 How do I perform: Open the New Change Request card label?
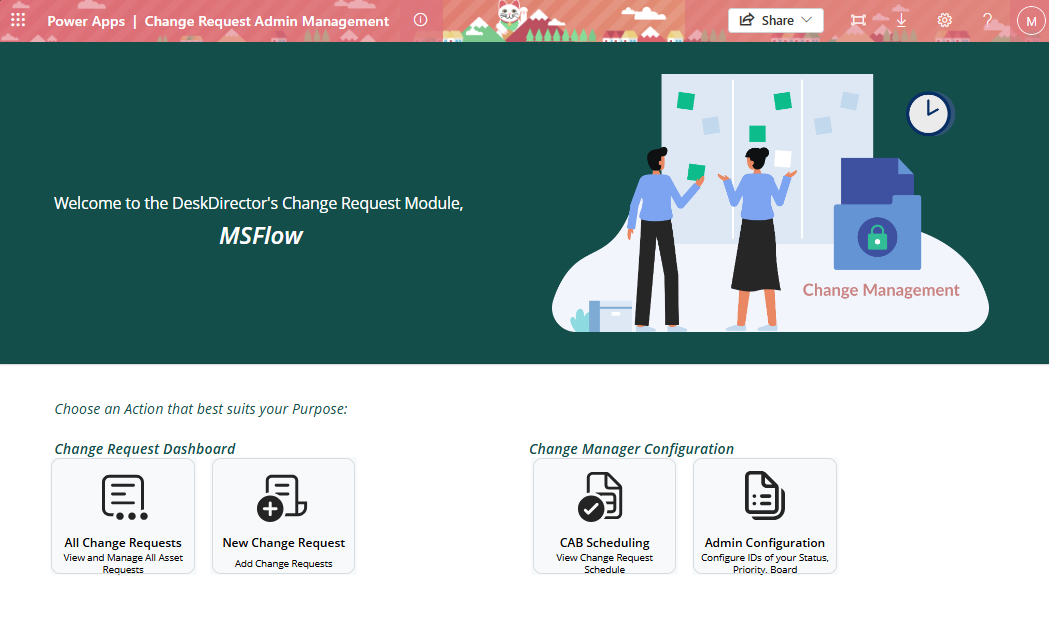[284, 543]
